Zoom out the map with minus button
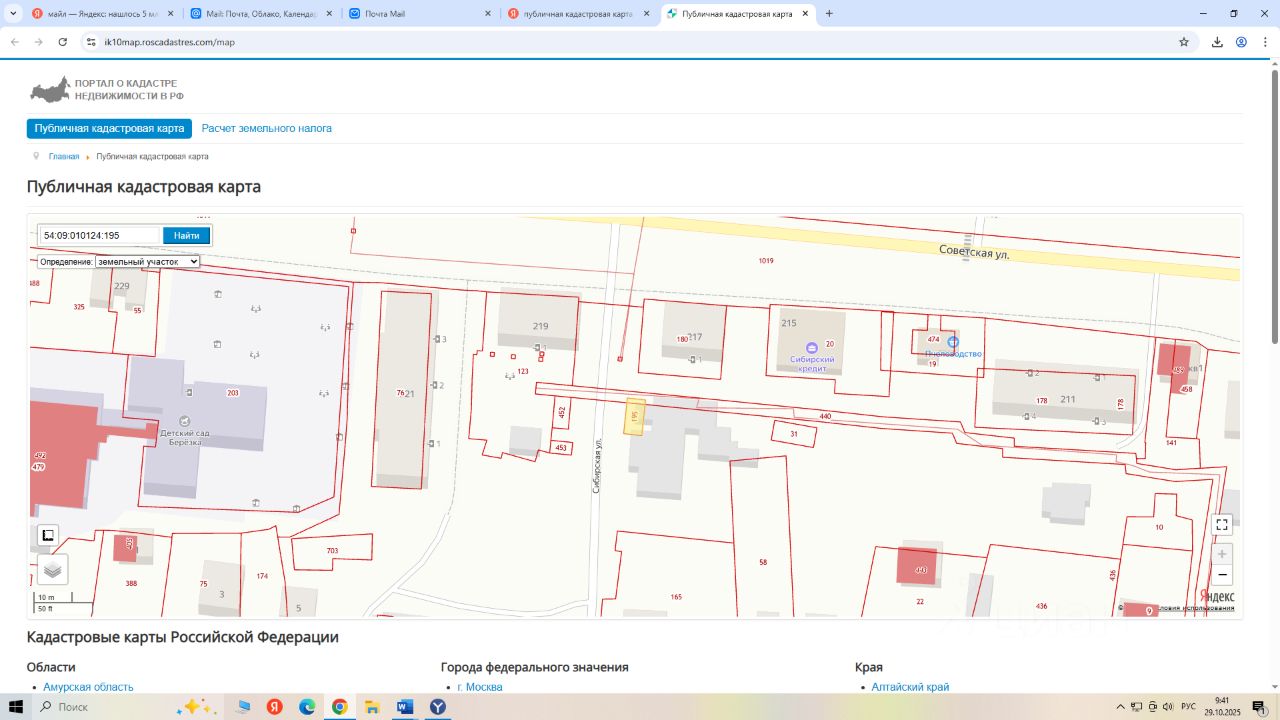1280x720 pixels. click(x=1222, y=575)
